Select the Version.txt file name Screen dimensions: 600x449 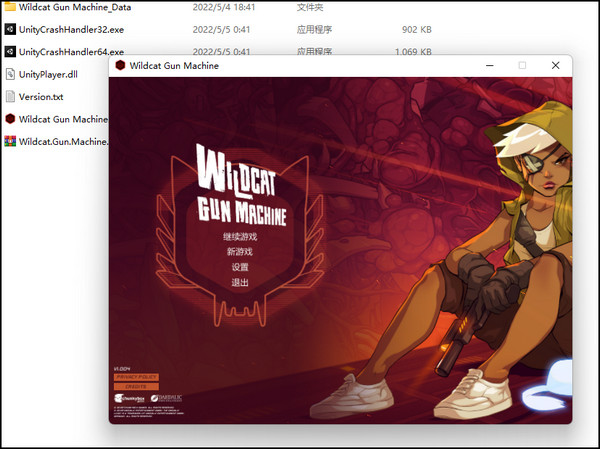[41, 97]
